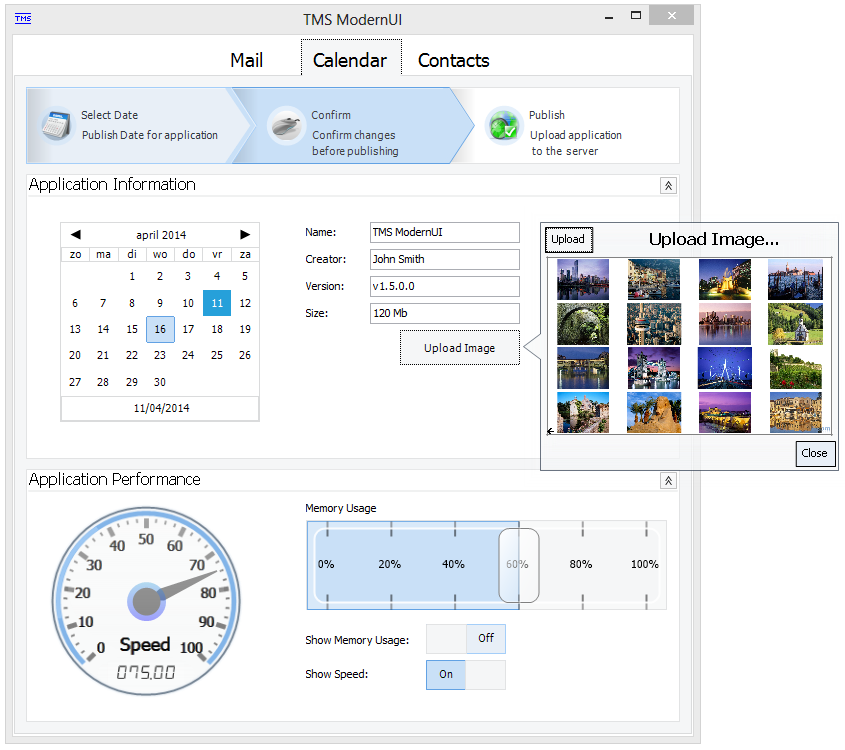
Task: Click the Upload Image button
Action: pos(460,348)
